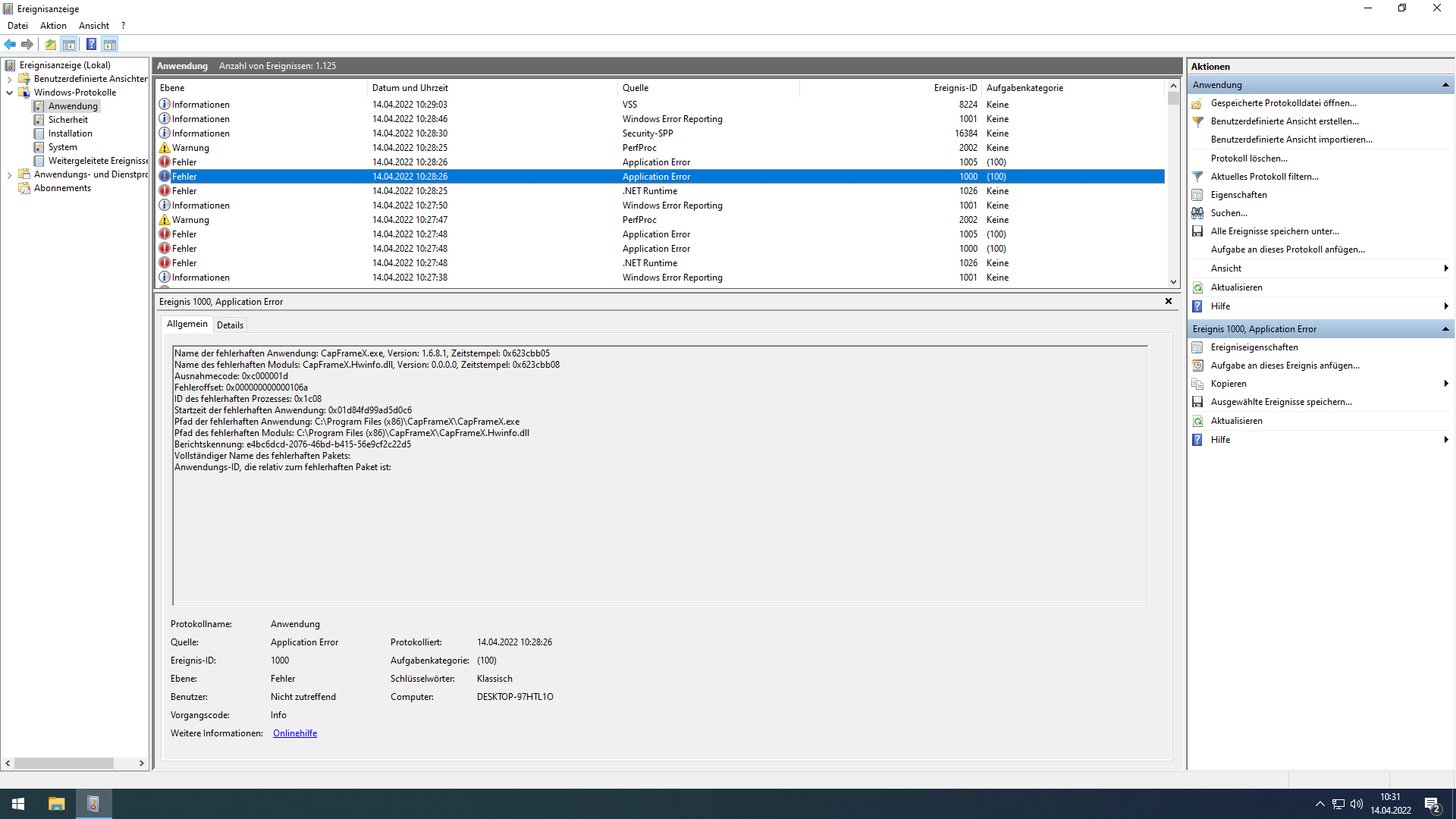
Task: Click the binoculars Suchen icon
Action: (x=1197, y=213)
